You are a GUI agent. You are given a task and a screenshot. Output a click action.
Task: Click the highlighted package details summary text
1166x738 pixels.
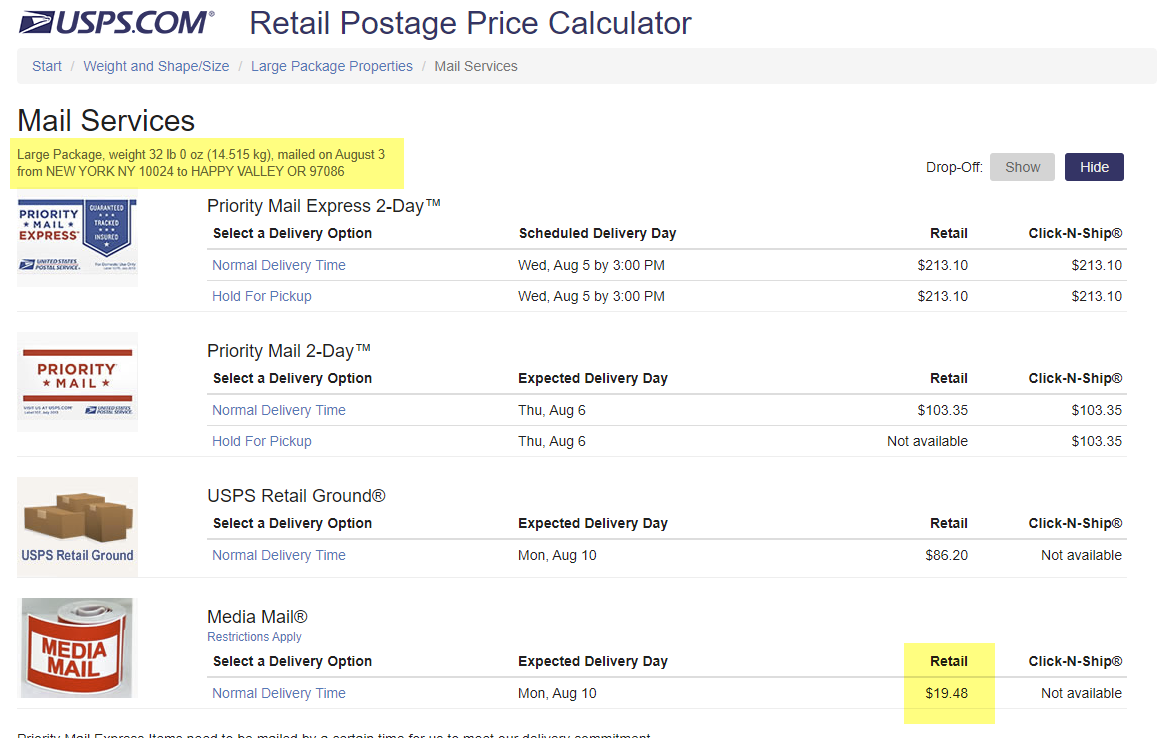pos(200,163)
